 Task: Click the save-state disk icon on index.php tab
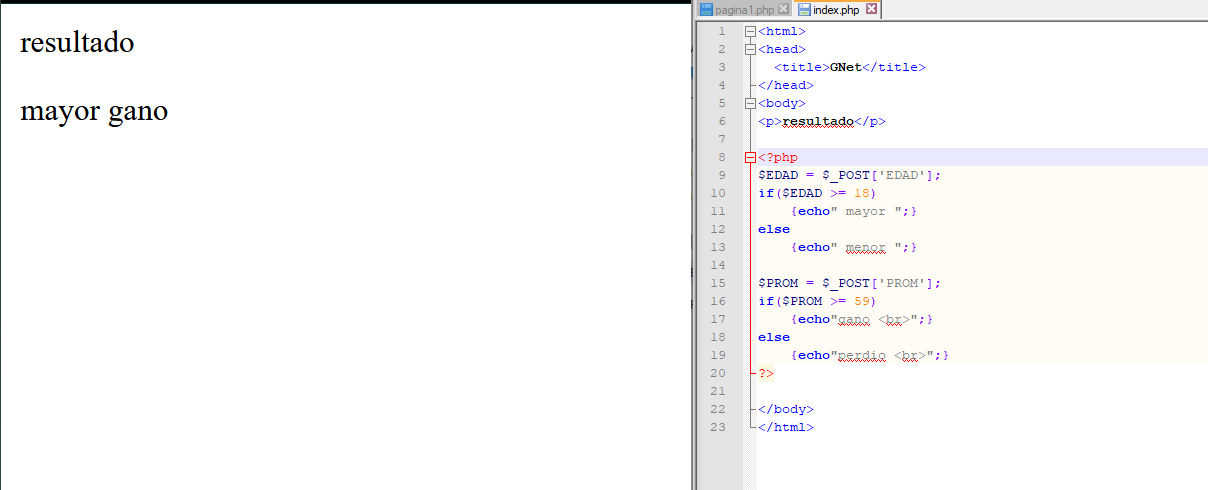point(804,10)
